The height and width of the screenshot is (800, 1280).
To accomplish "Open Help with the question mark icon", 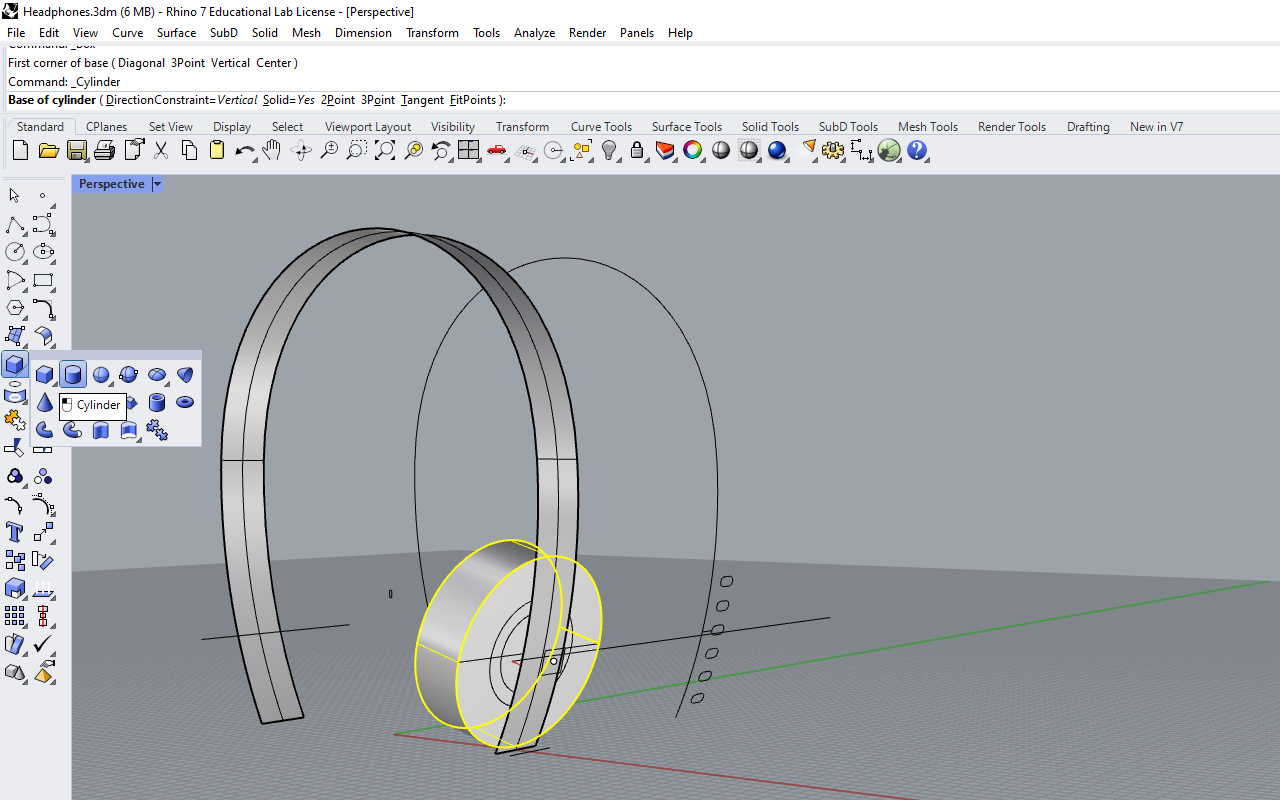I will [x=917, y=151].
